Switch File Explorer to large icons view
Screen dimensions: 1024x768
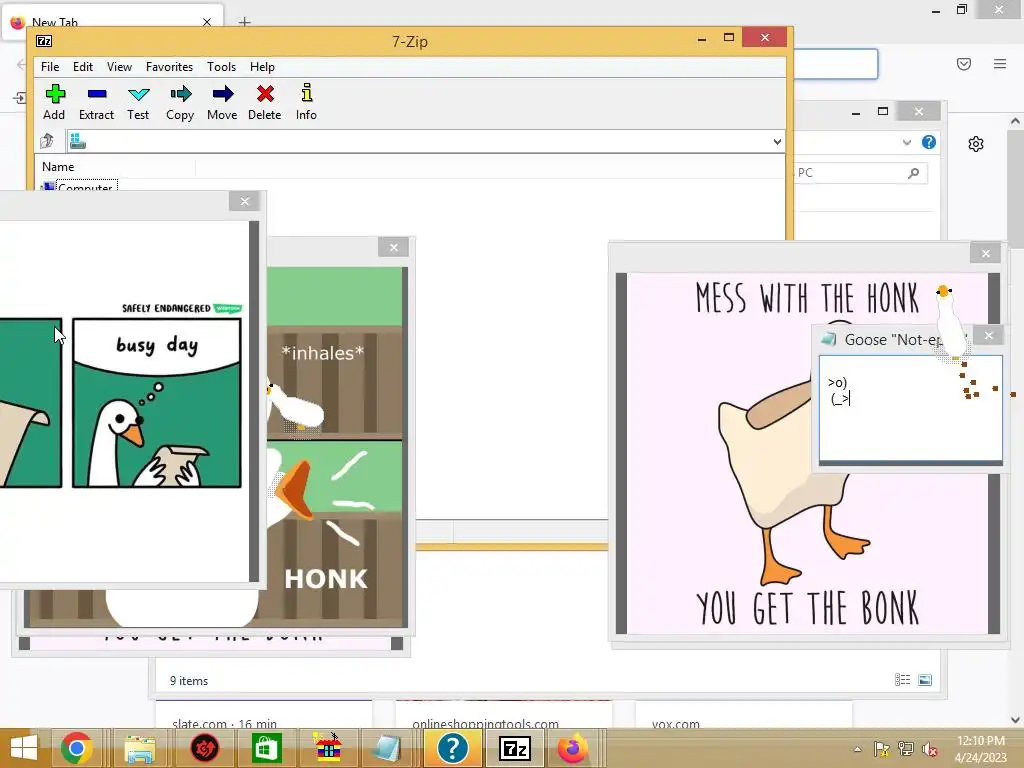tap(925, 680)
